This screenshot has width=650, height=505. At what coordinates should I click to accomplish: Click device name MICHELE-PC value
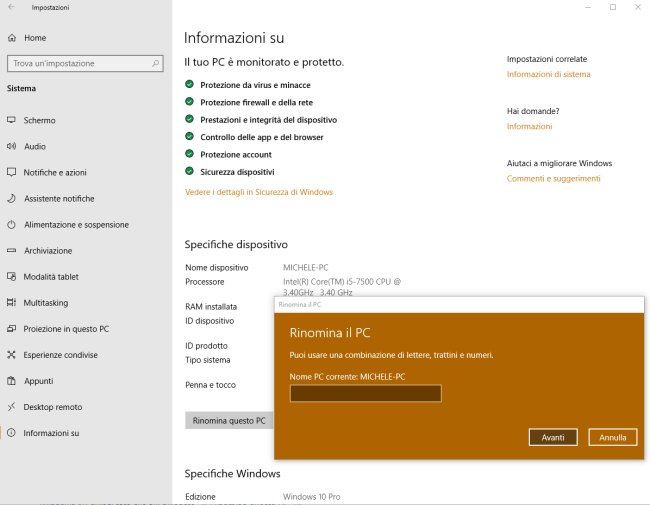tap(306, 267)
